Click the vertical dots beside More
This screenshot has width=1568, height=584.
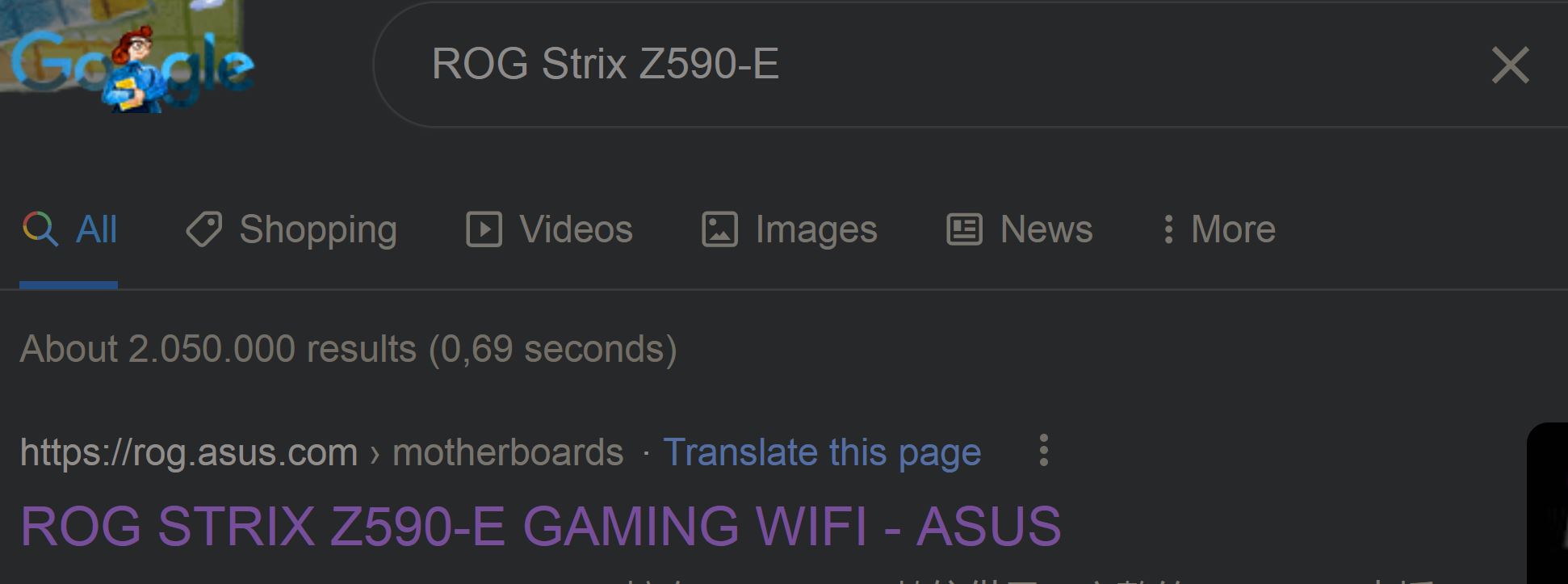tap(1168, 229)
